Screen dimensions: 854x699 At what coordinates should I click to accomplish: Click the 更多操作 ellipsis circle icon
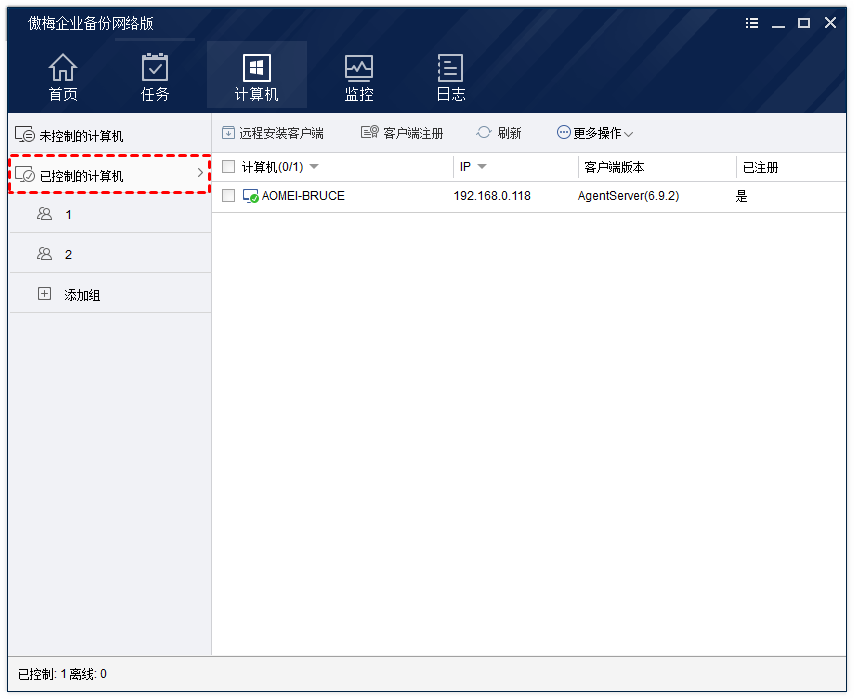[x=564, y=132]
